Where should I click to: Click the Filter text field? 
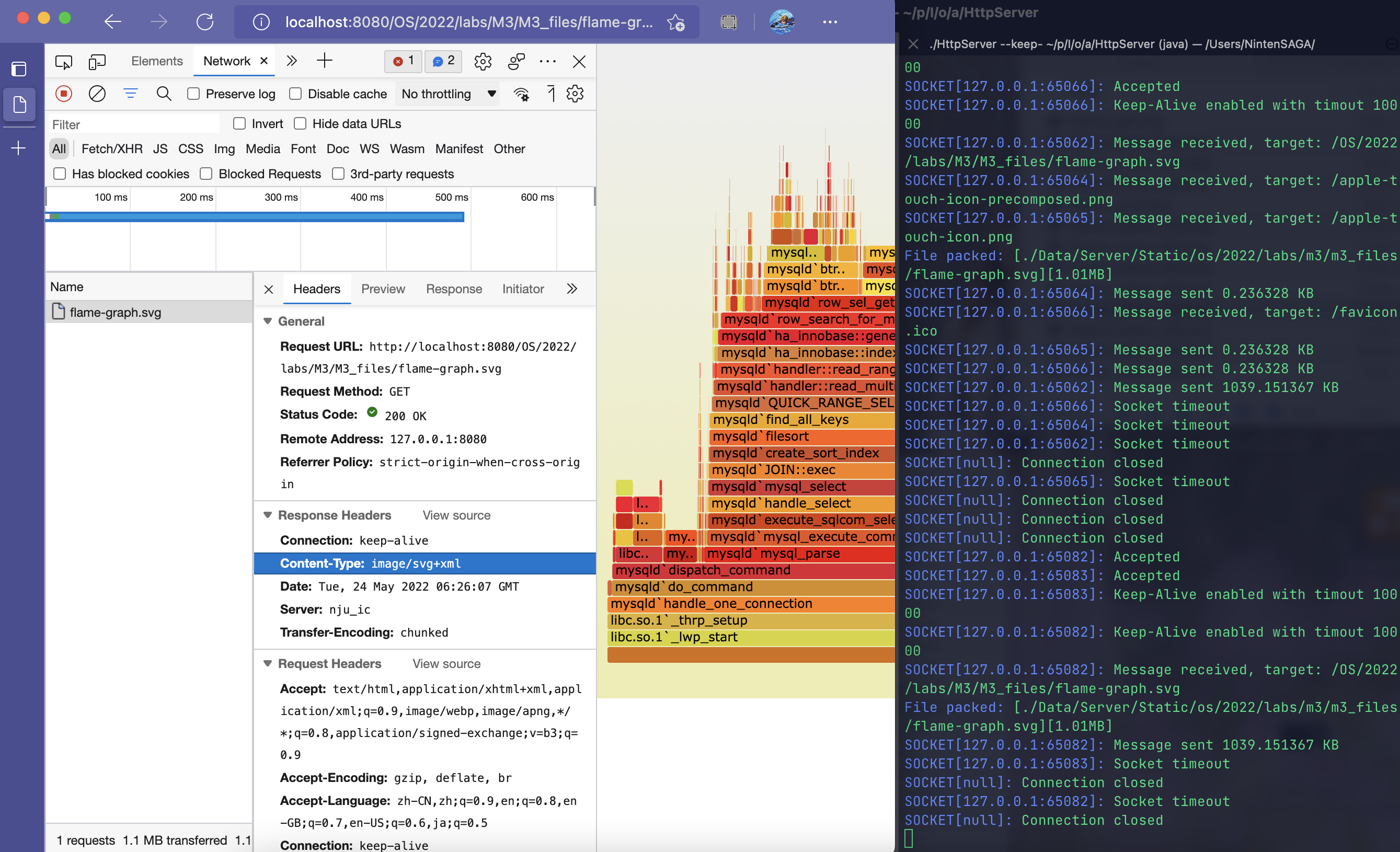pyautogui.click(x=134, y=124)
